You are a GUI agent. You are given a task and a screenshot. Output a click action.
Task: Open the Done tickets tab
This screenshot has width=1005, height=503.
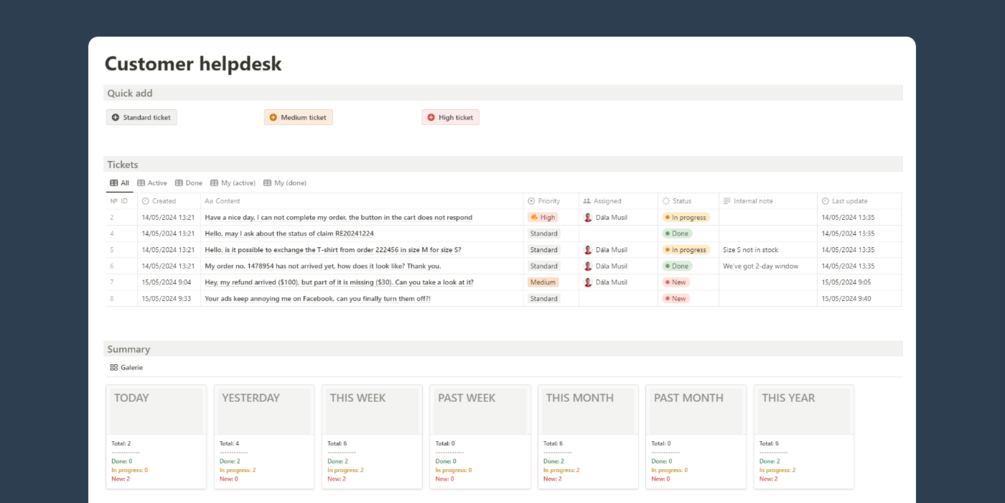click(188, 183)
